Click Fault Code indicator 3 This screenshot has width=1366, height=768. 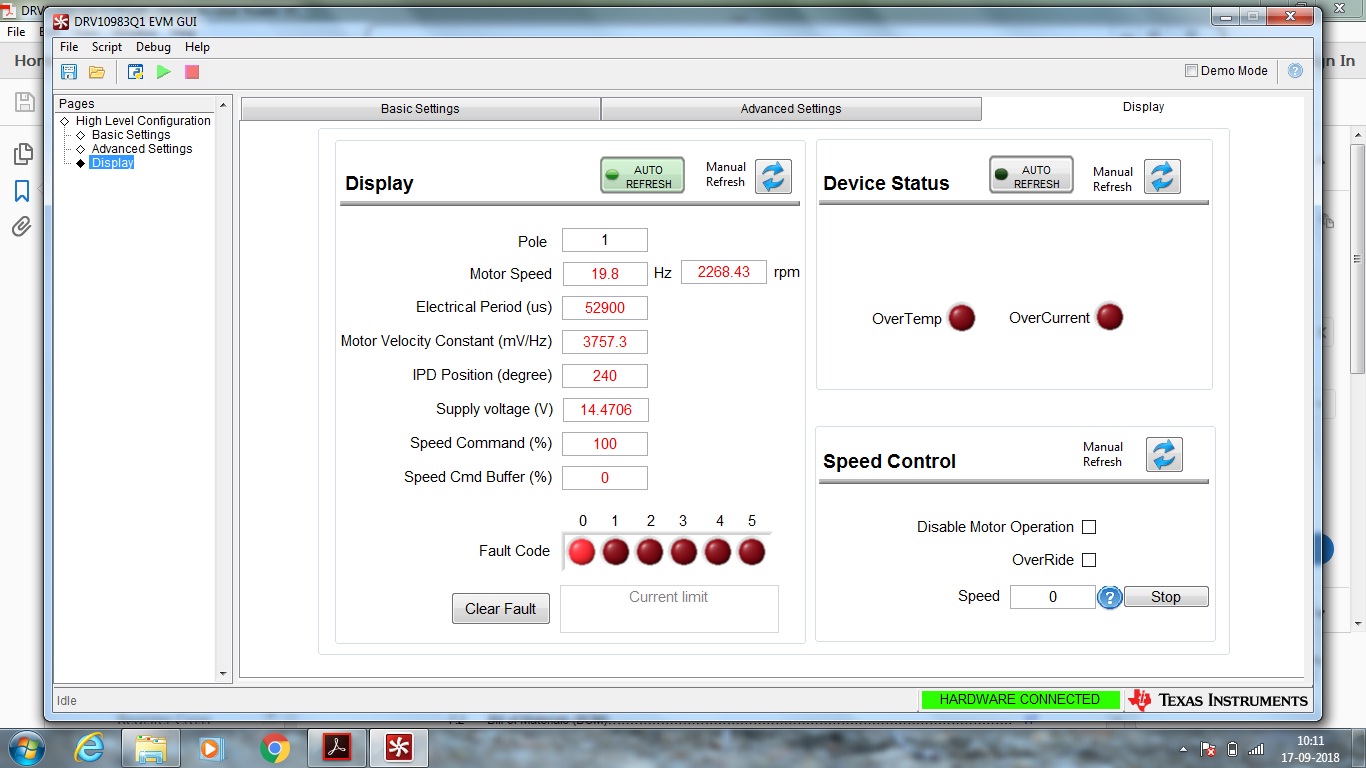(684, 551)
